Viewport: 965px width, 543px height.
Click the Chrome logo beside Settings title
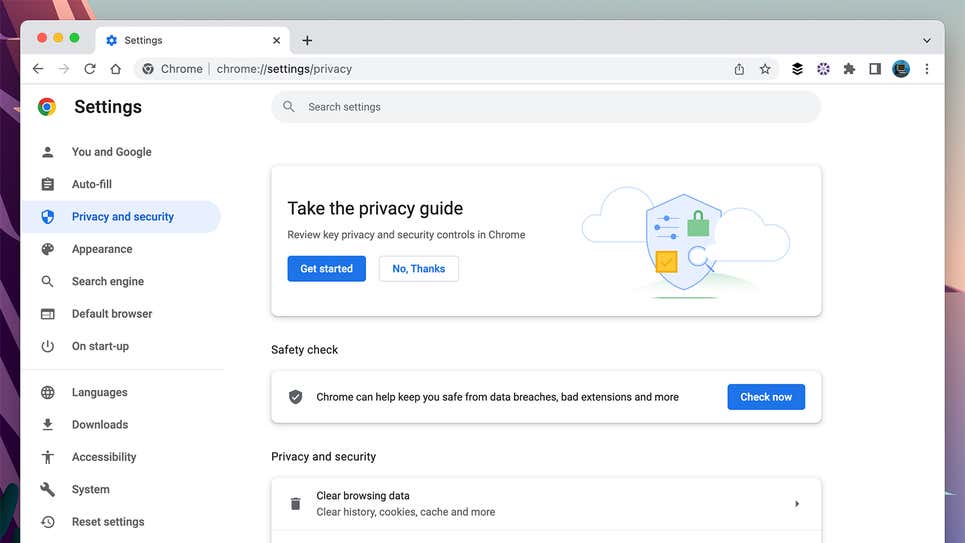click(x=47, y=107)
